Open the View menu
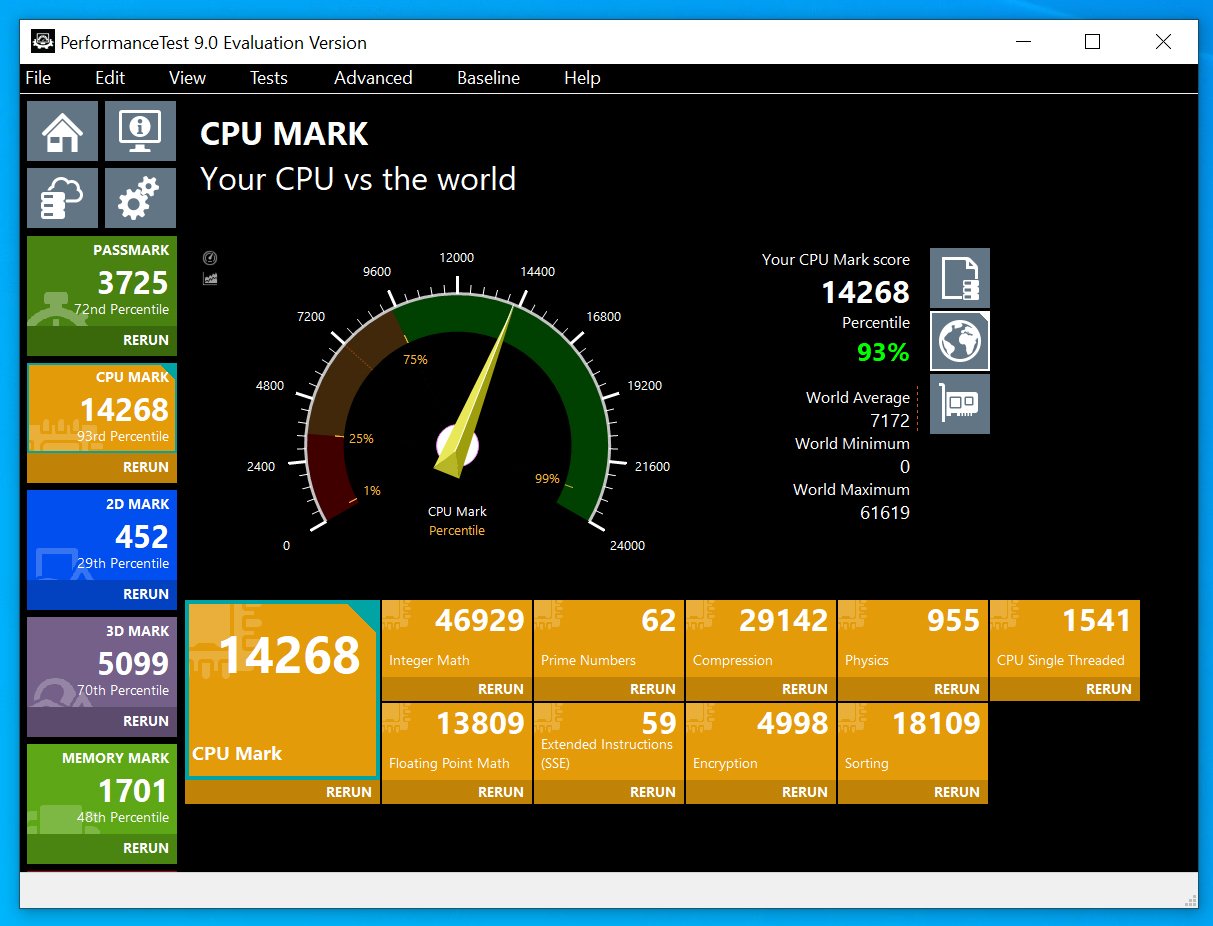The image size is (1213, 926). 187,78
